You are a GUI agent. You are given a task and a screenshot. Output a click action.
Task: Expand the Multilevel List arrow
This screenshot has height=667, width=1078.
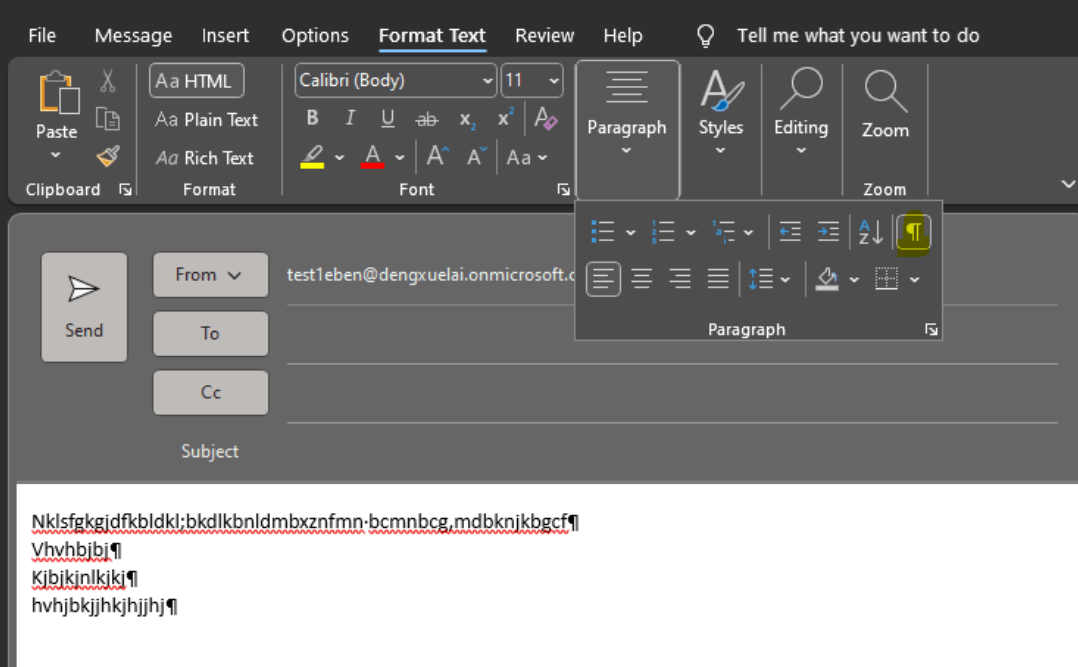click(x=748, y=232)
